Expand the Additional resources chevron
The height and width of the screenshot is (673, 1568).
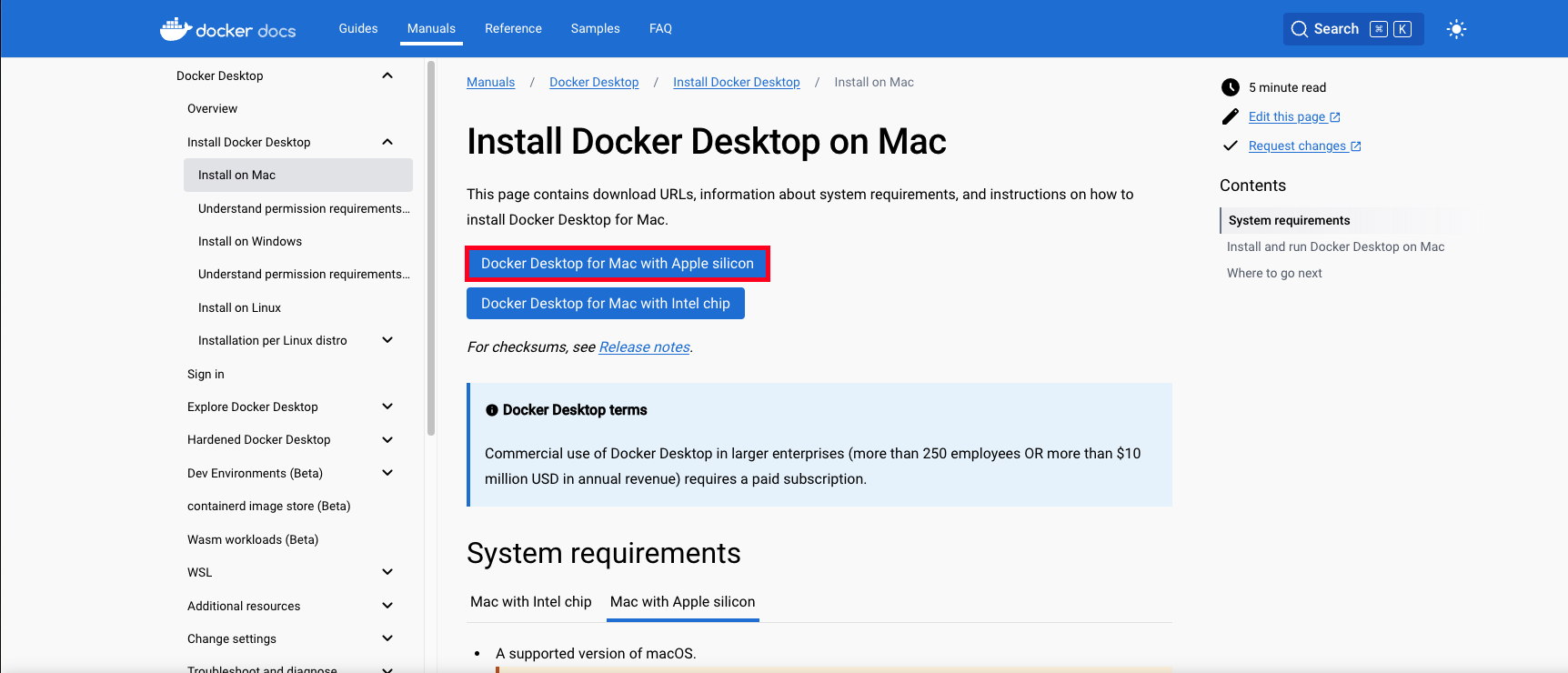(387, 606)
